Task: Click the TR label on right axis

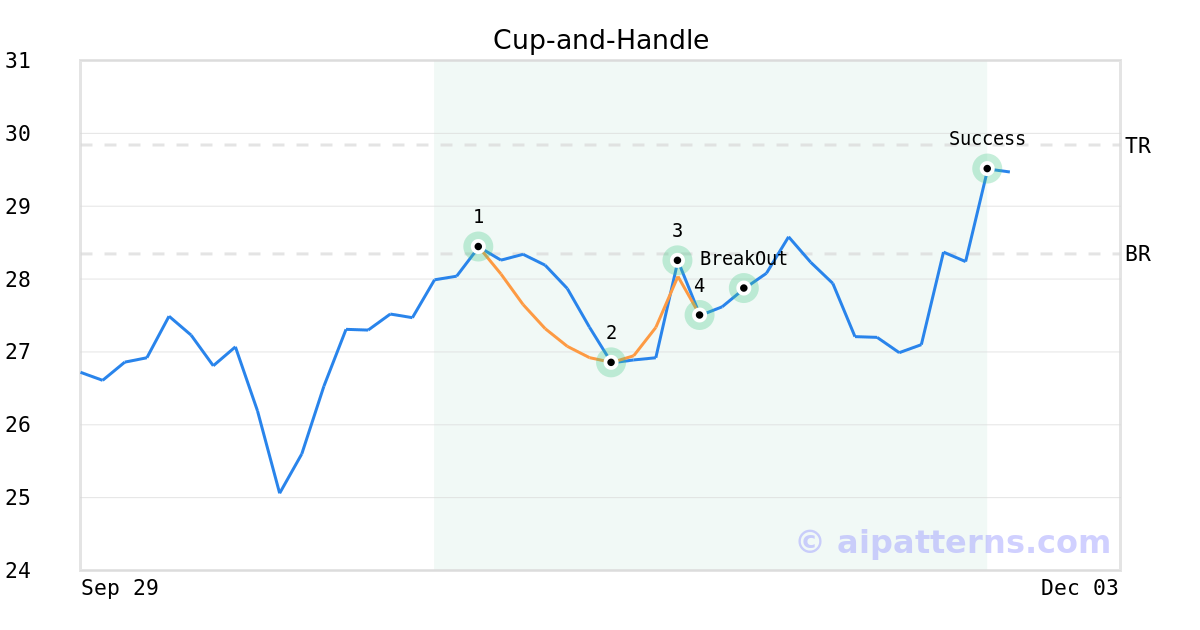Action: tap(1138, 146)
